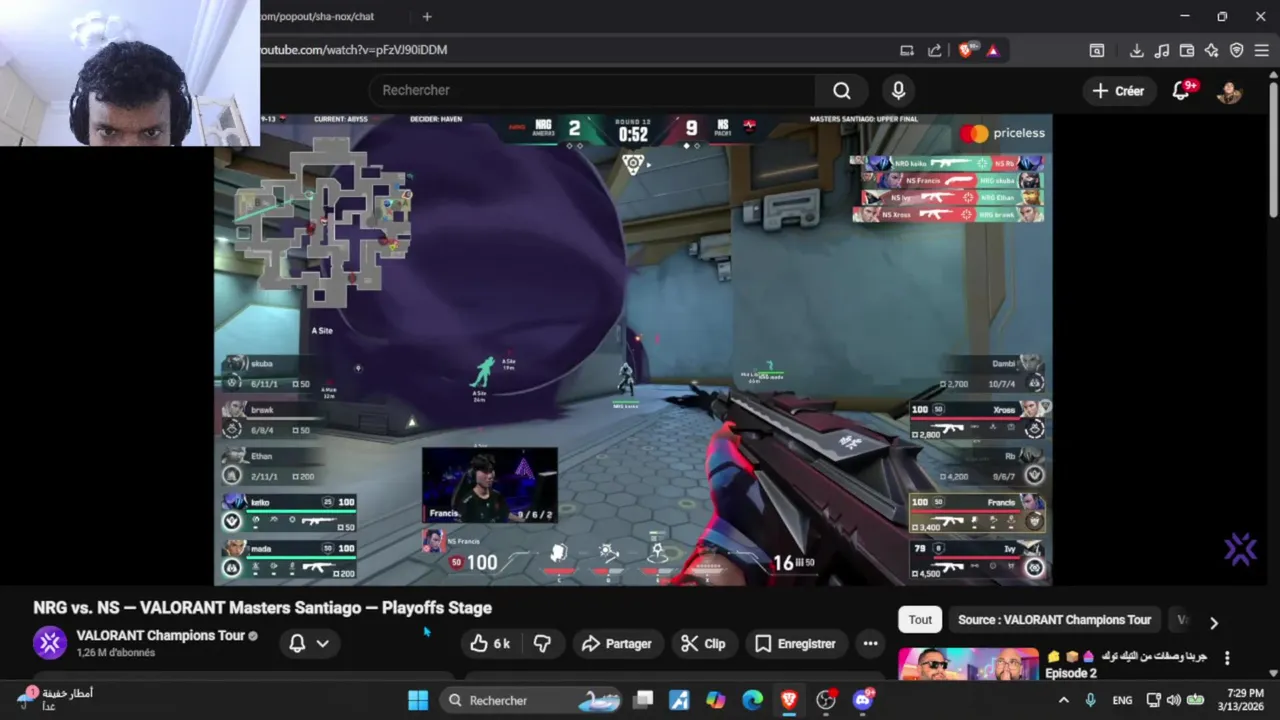Viewport: 1280px width, 720px height.
Task: Click the Clip button
Action: [703, 644]
